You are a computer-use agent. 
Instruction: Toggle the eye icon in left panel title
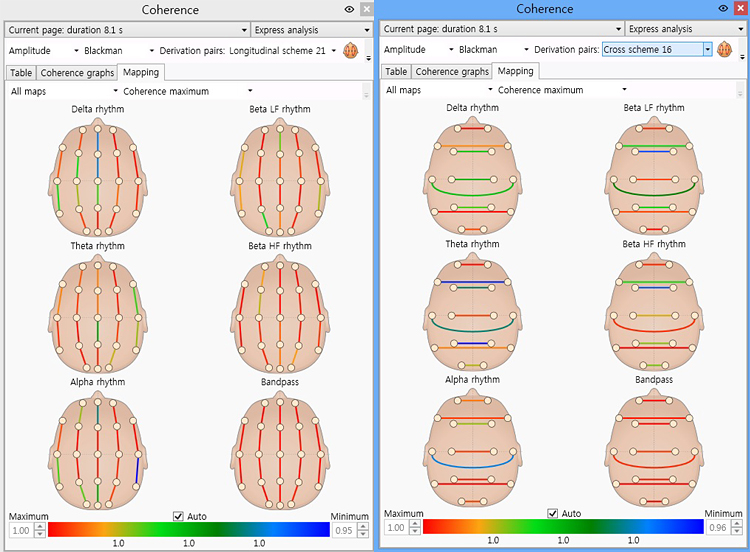click(x=348, y=9)
